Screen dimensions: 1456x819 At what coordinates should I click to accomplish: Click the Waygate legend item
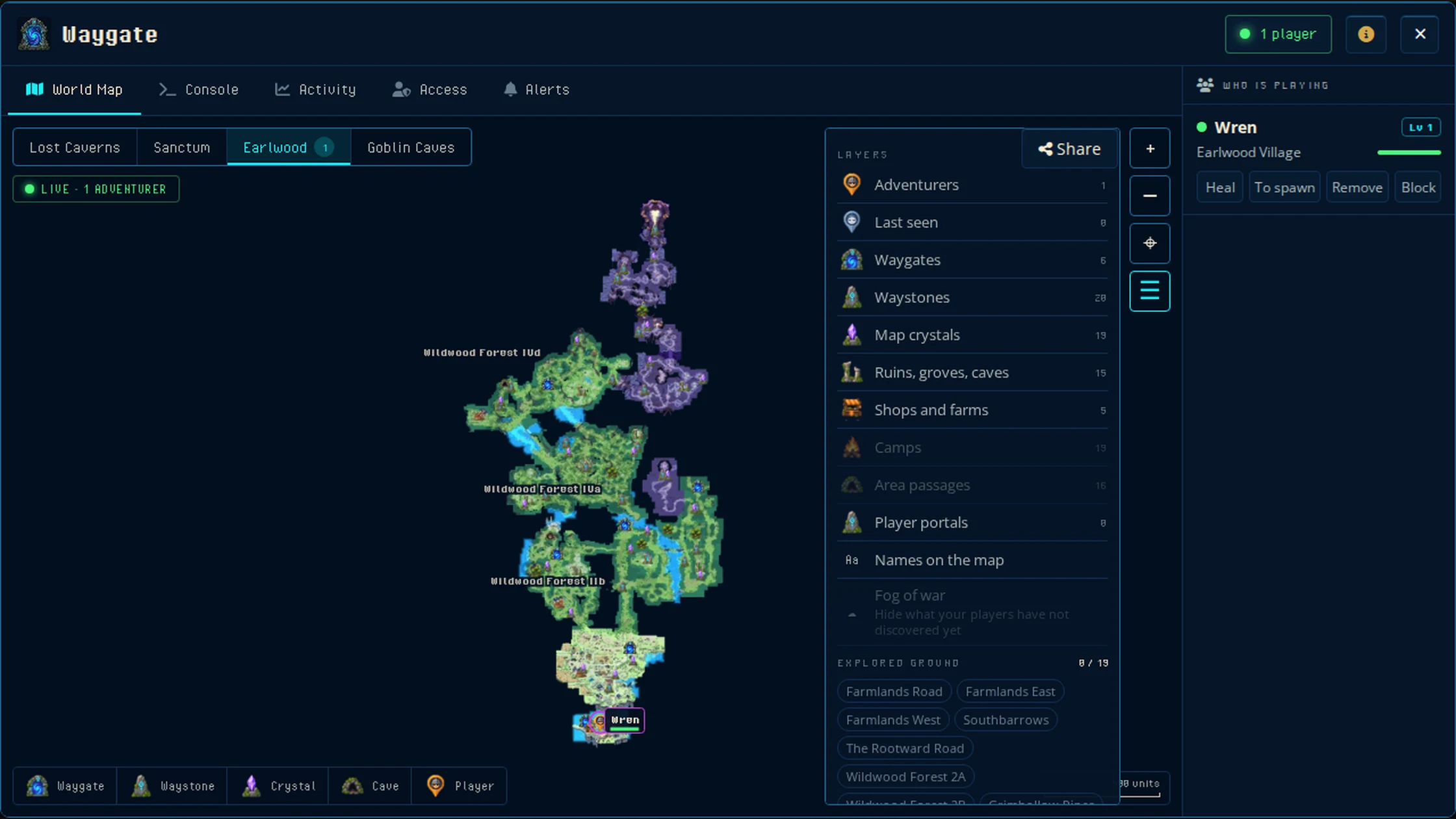(65, 786)
